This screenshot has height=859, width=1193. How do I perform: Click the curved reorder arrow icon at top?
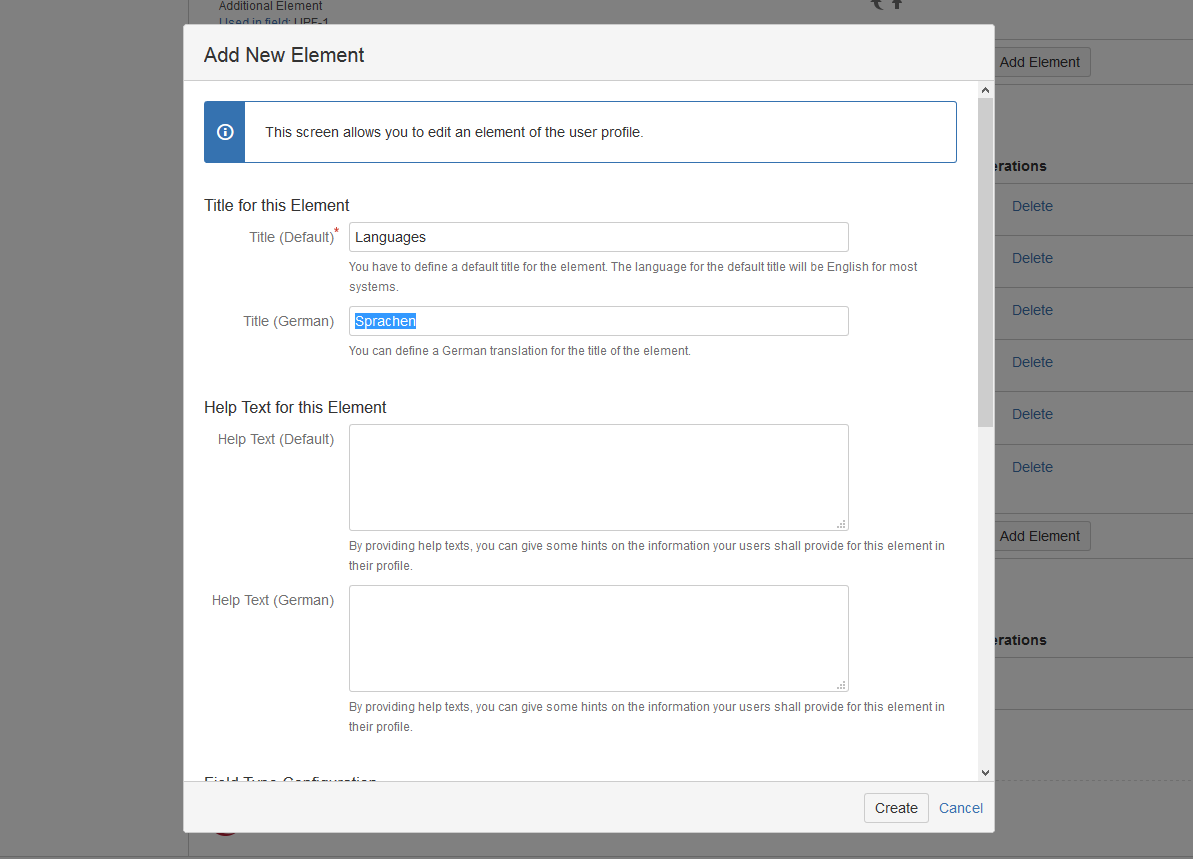876,5
